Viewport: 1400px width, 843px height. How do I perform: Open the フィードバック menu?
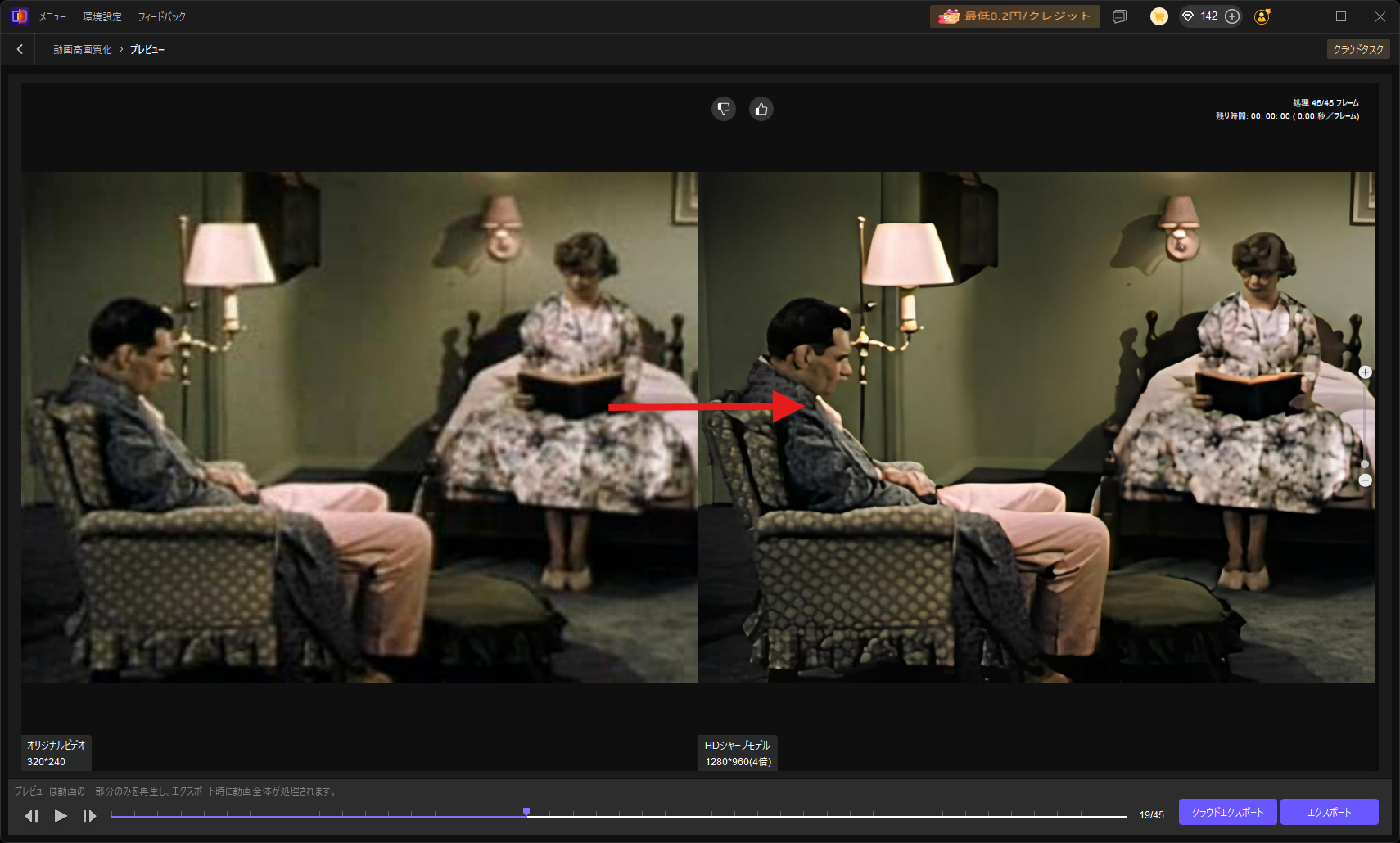click(161, 16)
